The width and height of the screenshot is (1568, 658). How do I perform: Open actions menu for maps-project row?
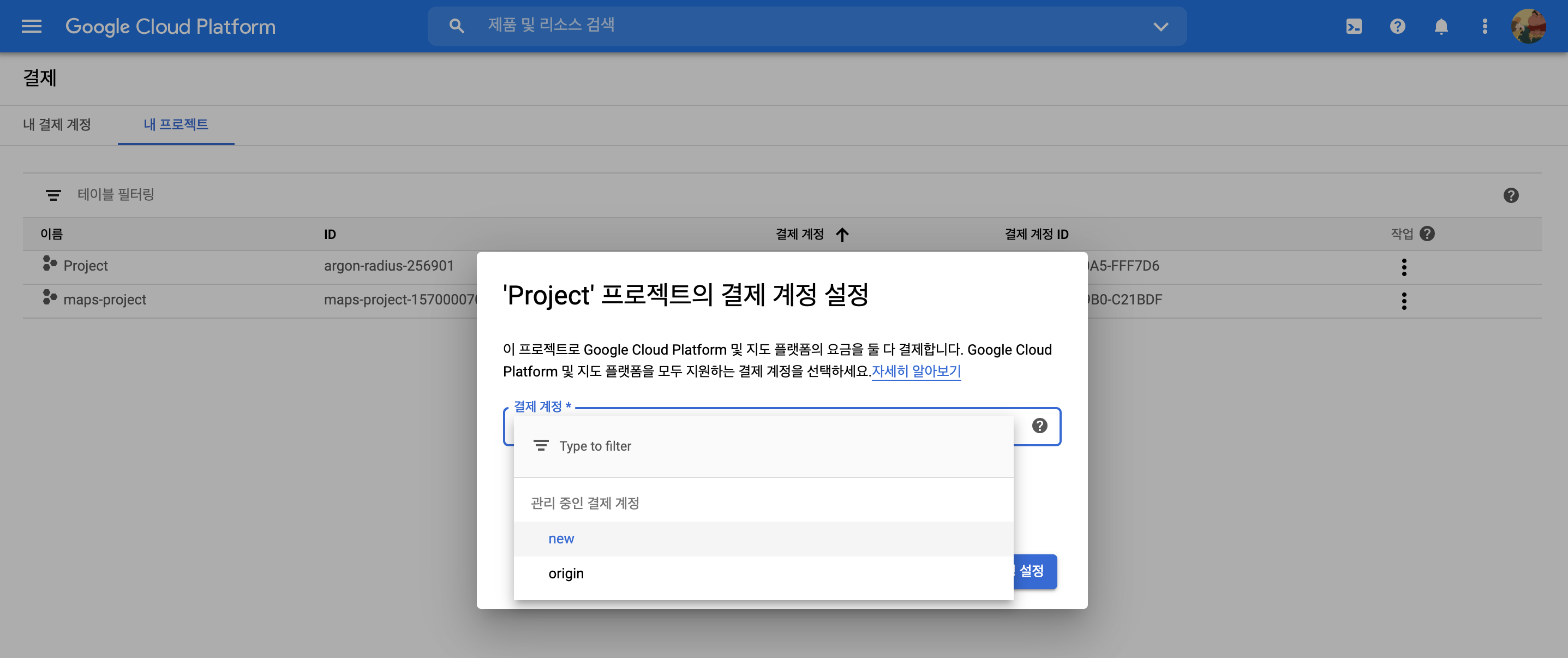(x=1404, y=301)
